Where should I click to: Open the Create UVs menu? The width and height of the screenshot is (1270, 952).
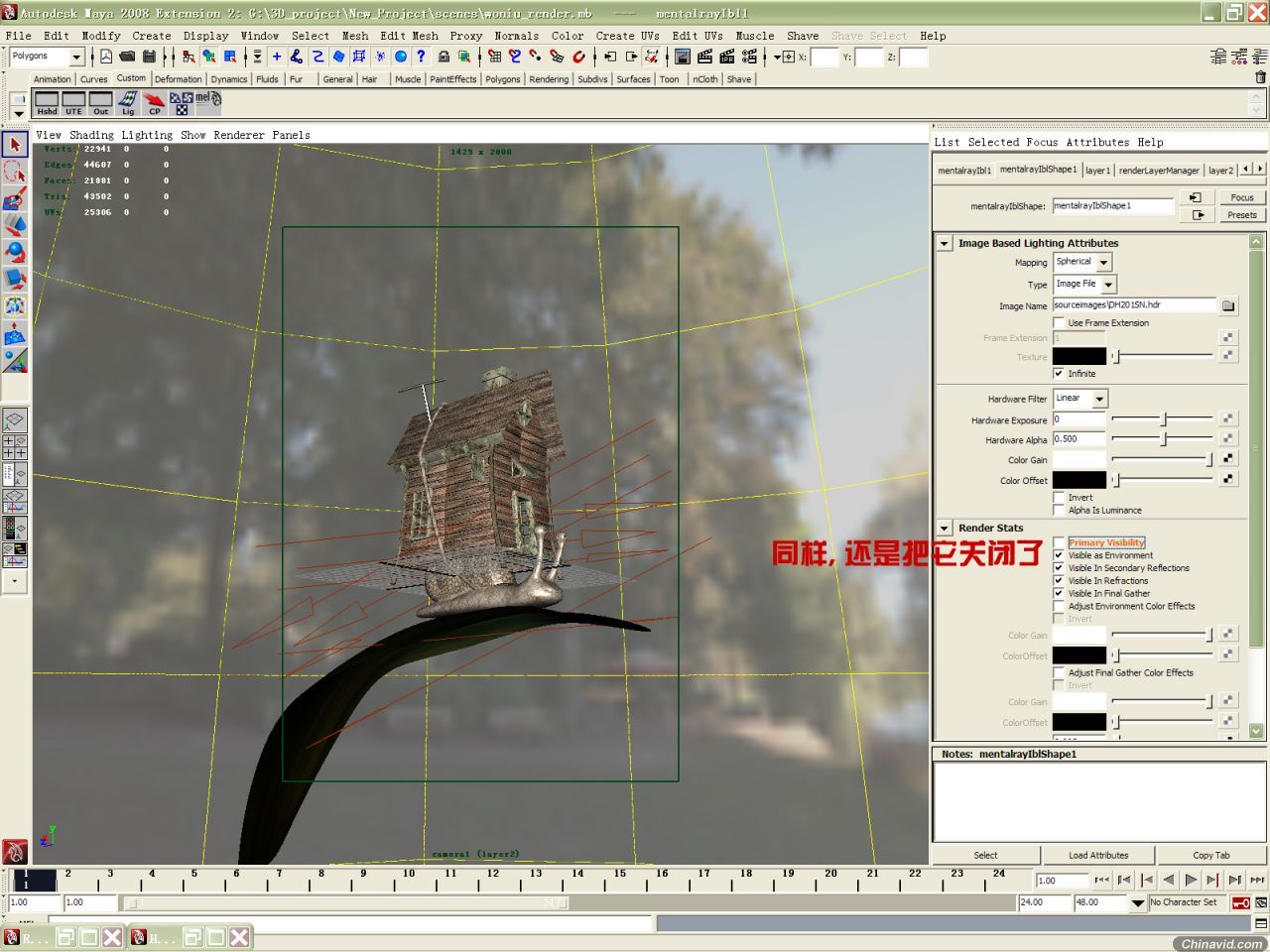pos(627,36)
